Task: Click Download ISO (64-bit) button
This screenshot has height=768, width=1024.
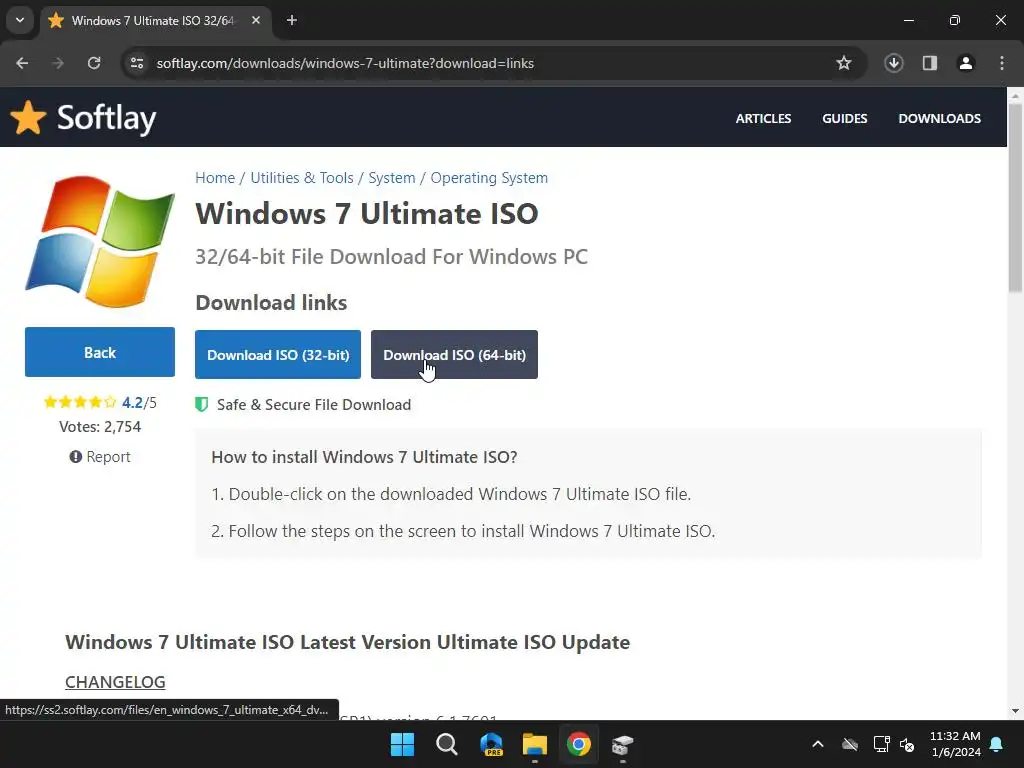Action: [454, 355]
